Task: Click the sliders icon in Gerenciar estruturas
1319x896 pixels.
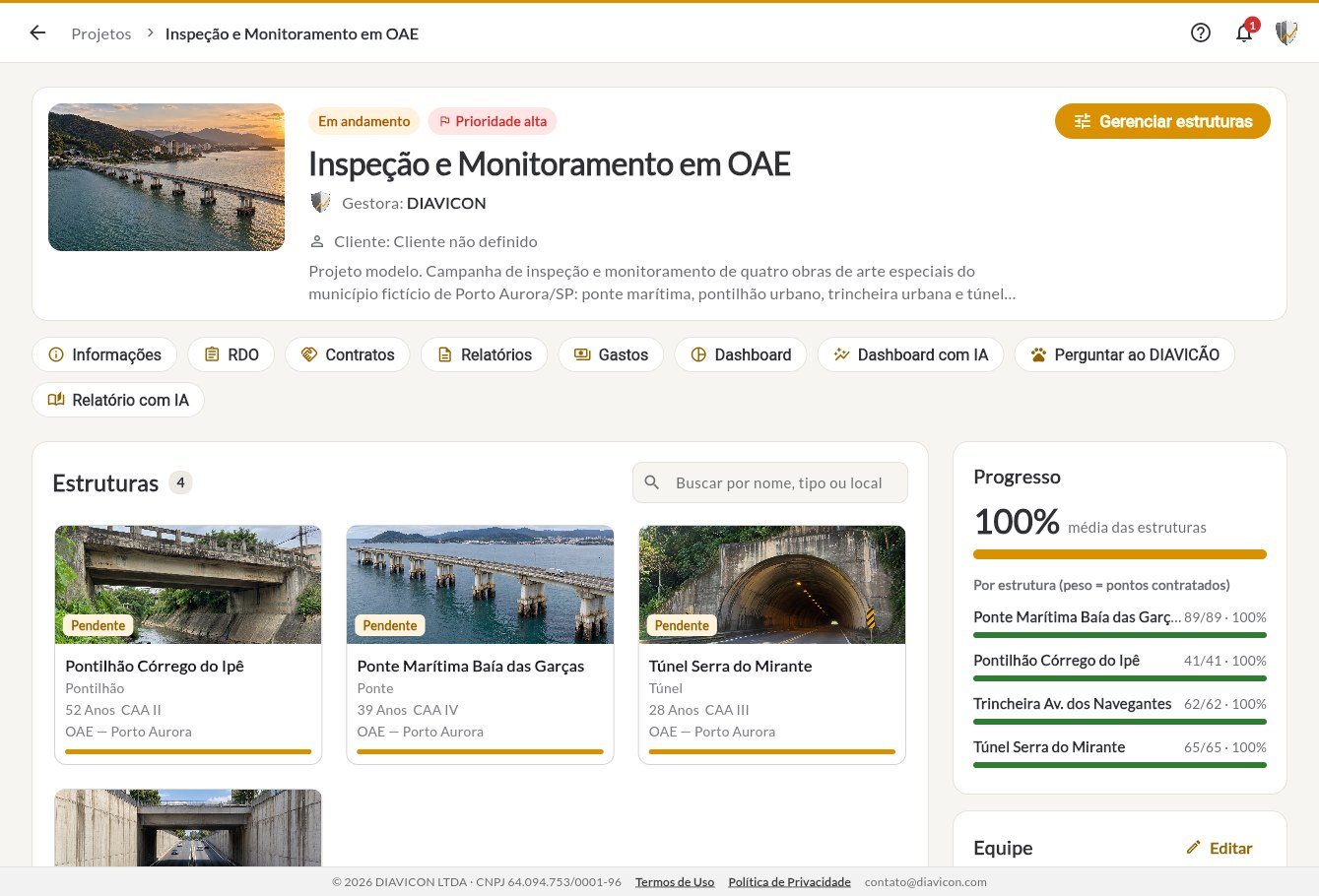Action: tap(1082, 121)
